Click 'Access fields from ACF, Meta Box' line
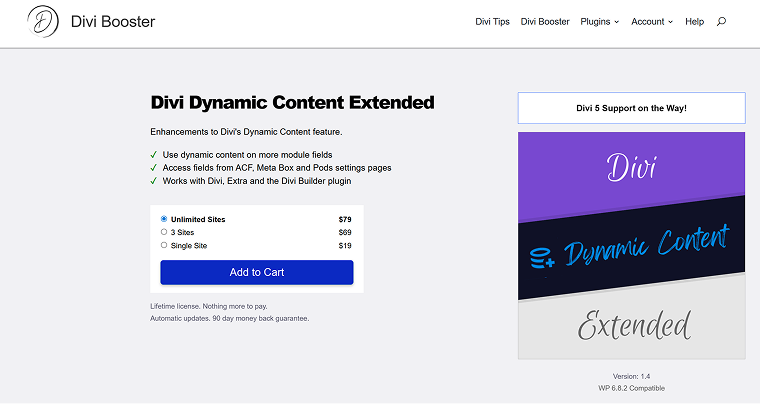 click(x=277, y=168)
